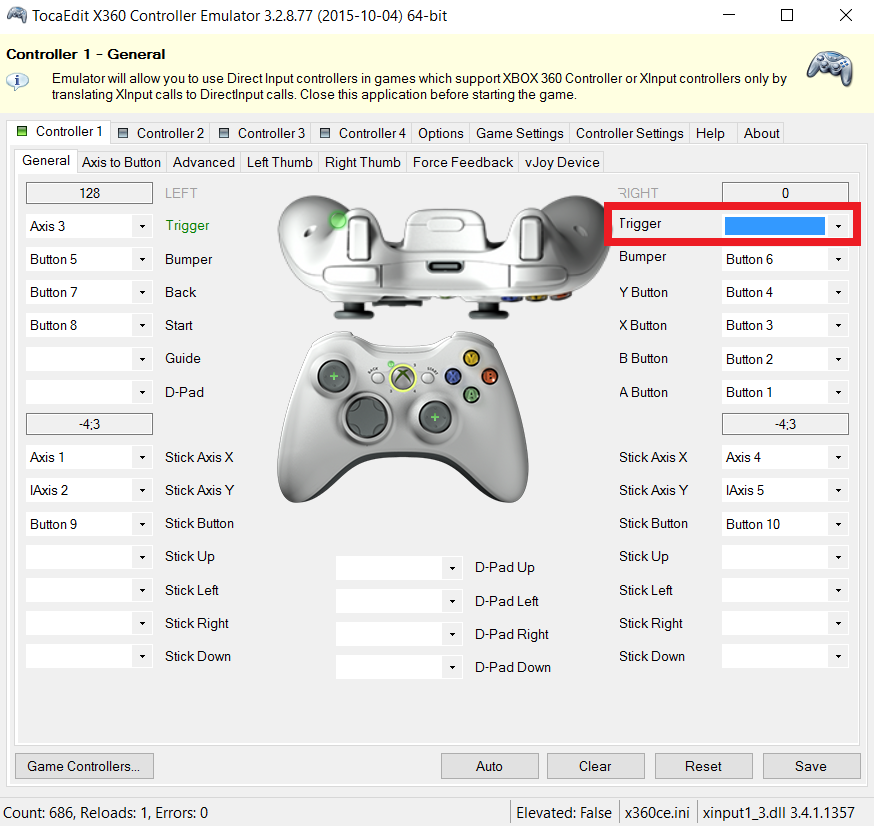874x826 pixels.
Task: Click the front-view Xbox 360 controller image
Action: tap(402, 417)
